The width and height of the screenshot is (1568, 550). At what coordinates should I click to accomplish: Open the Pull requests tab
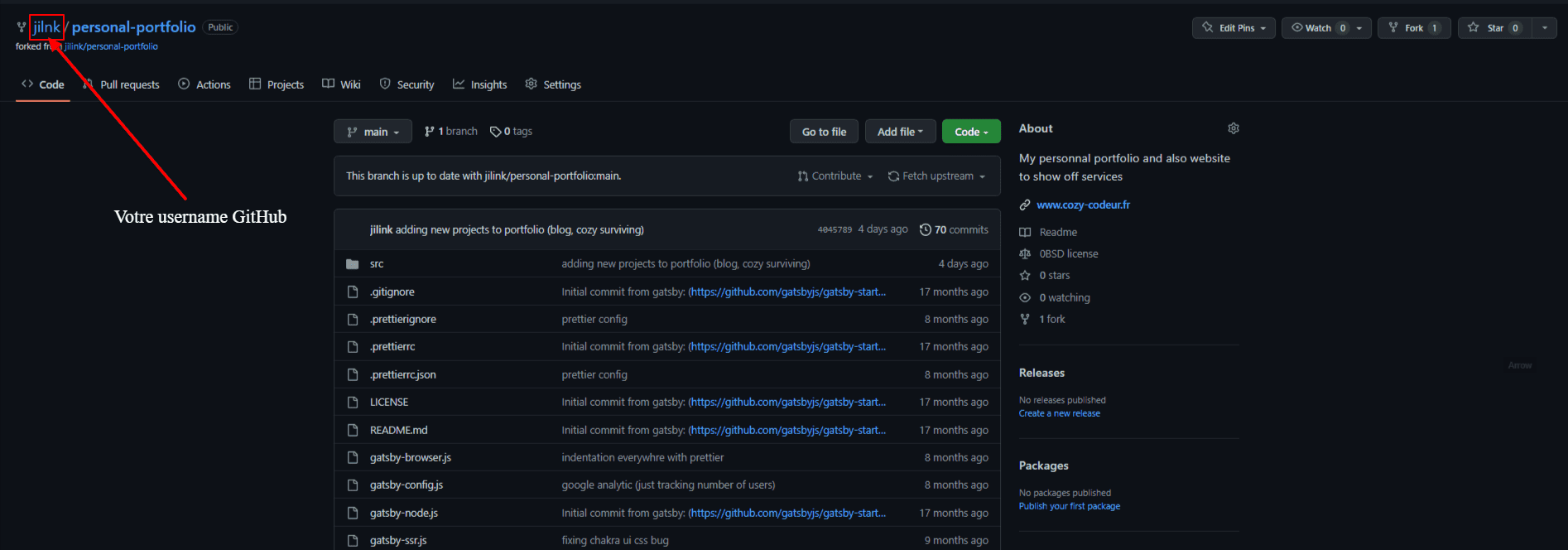click(122, 84)
